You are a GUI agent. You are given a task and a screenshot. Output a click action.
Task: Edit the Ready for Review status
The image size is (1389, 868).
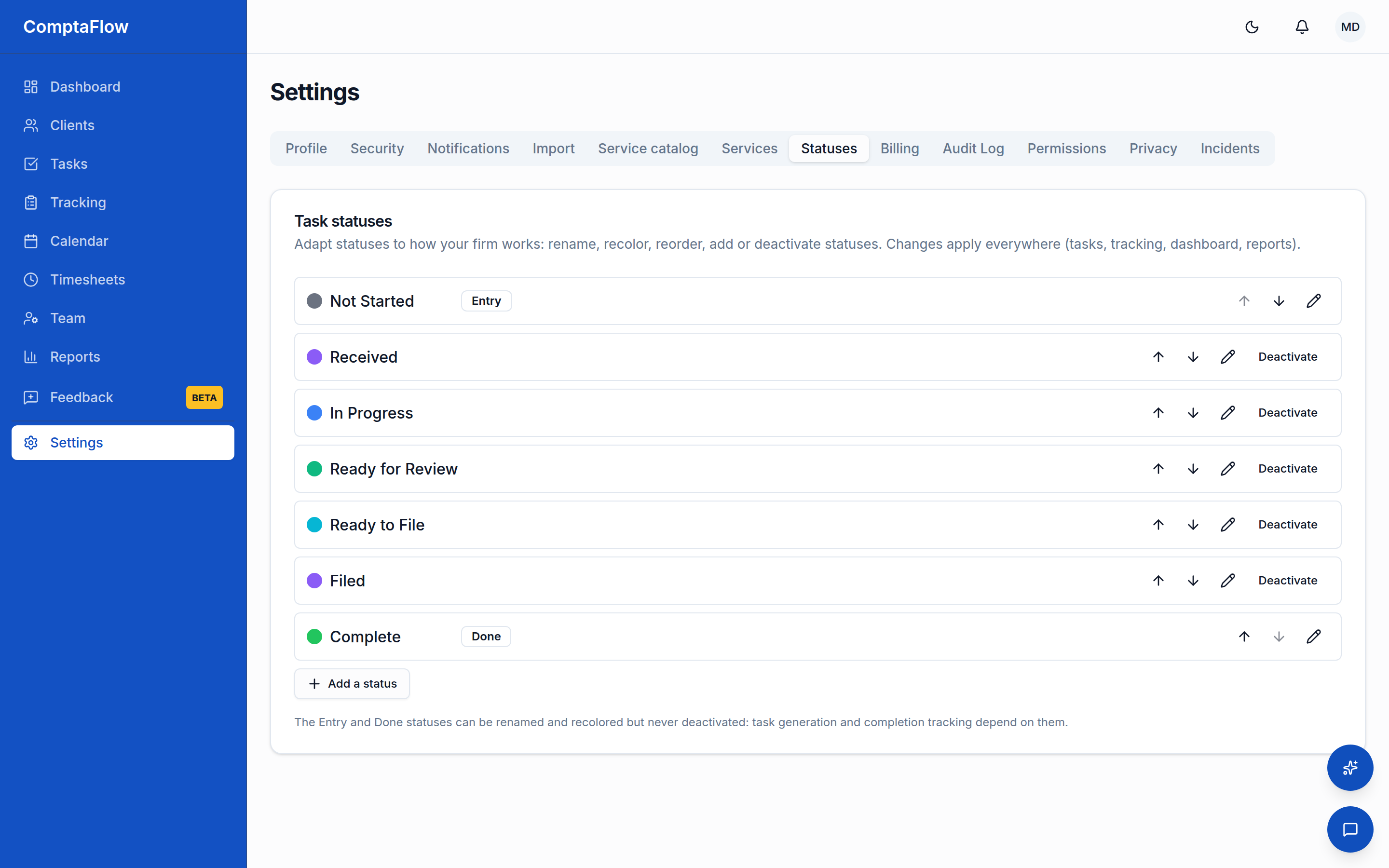1228,469
